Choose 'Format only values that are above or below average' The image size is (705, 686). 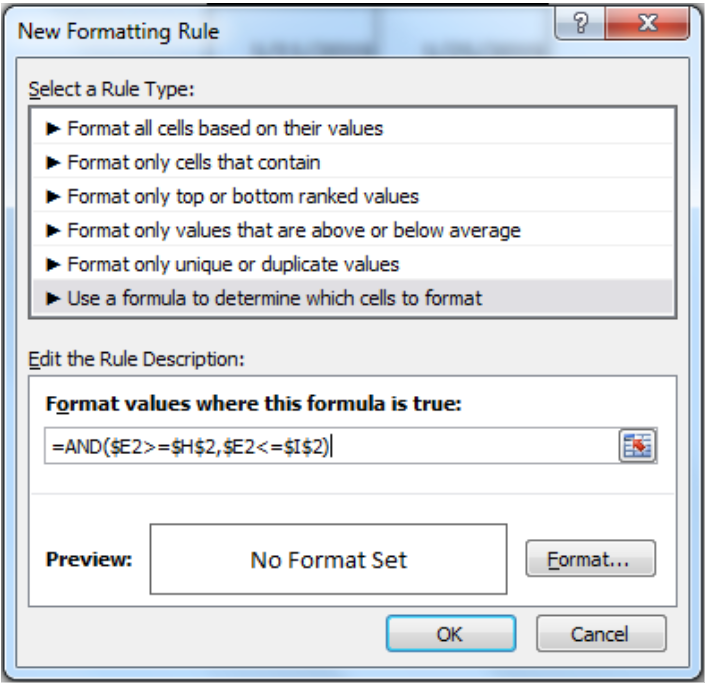pos(353,231)
